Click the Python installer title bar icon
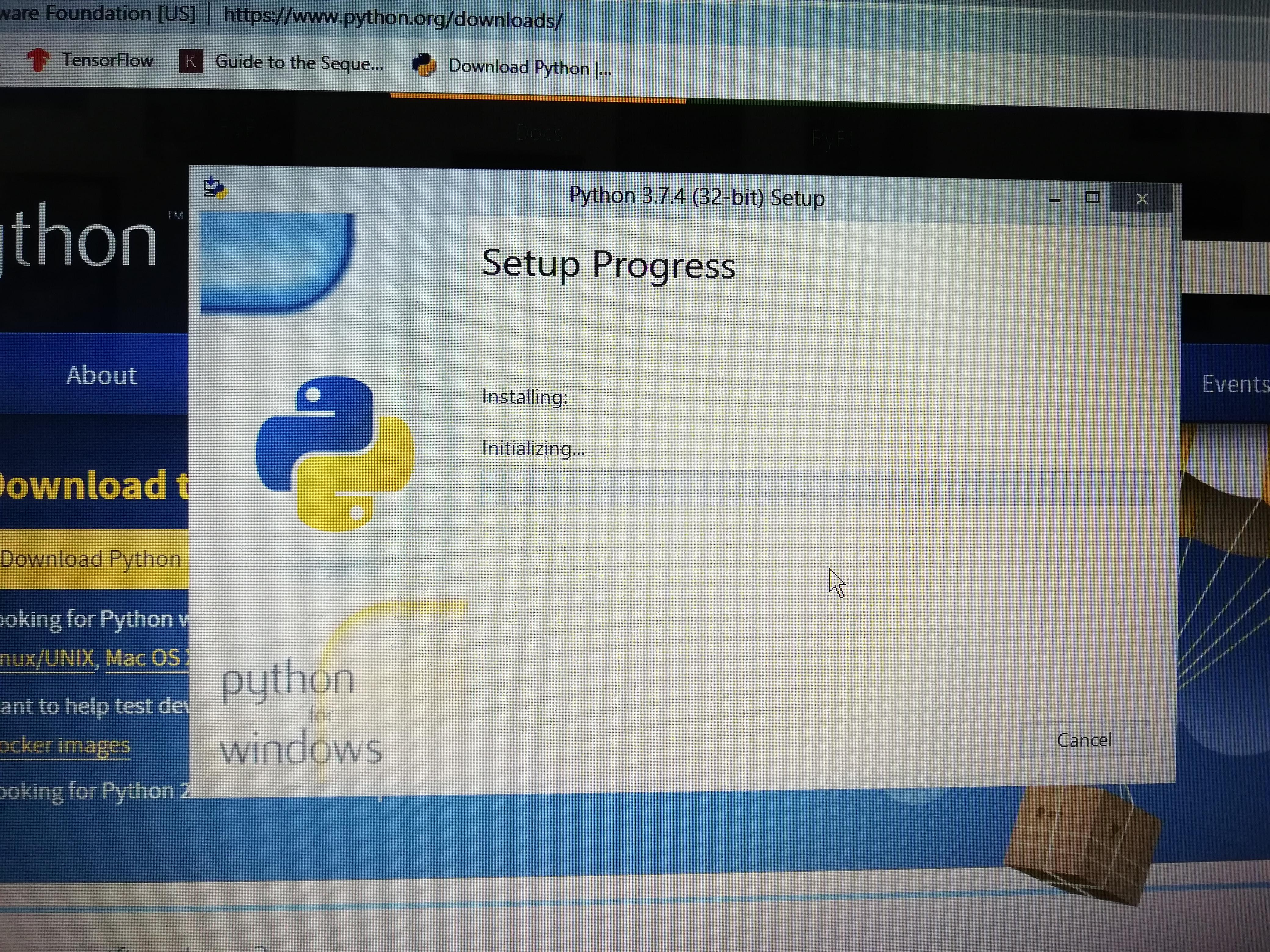Viewport: 1270px width, 952px height. (215, 187)
